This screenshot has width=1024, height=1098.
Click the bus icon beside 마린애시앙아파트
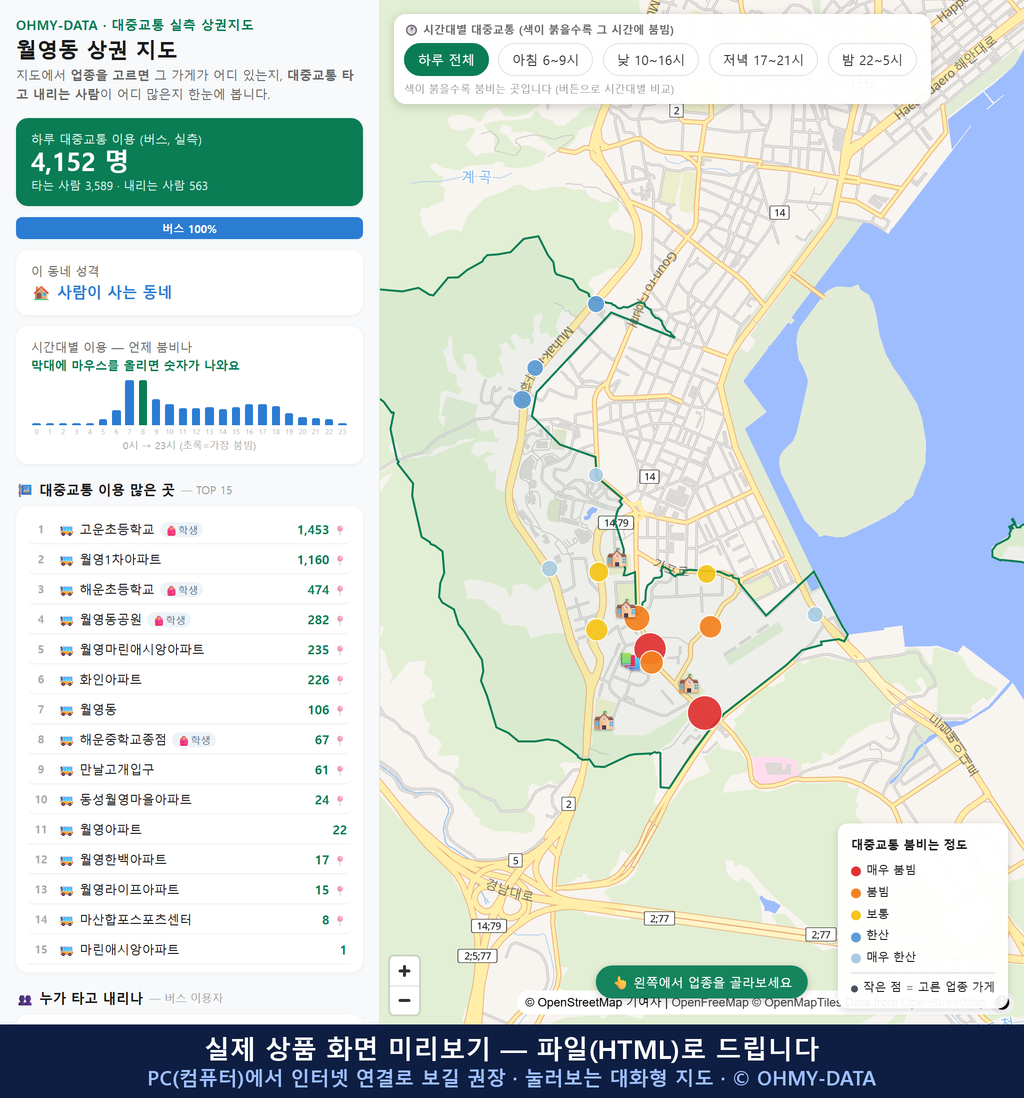67,950
